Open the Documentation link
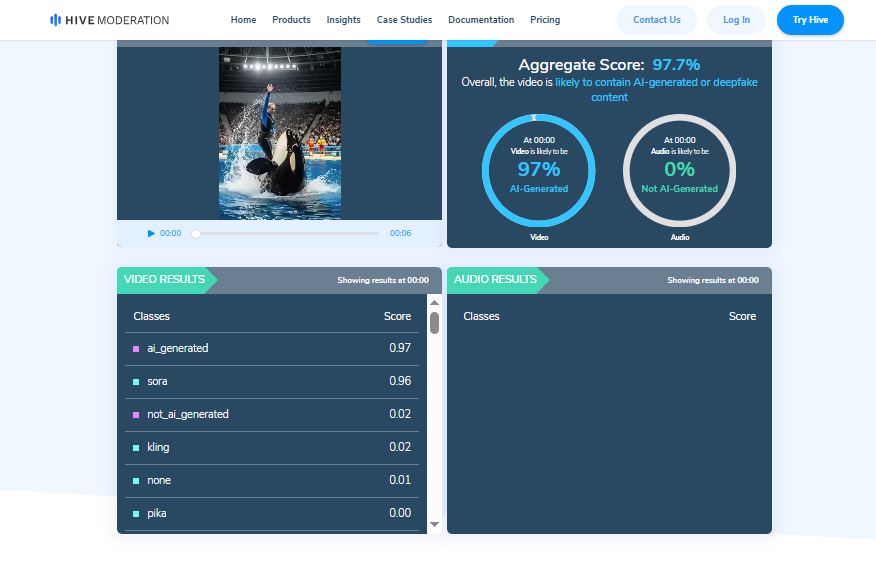 [481, 20]
